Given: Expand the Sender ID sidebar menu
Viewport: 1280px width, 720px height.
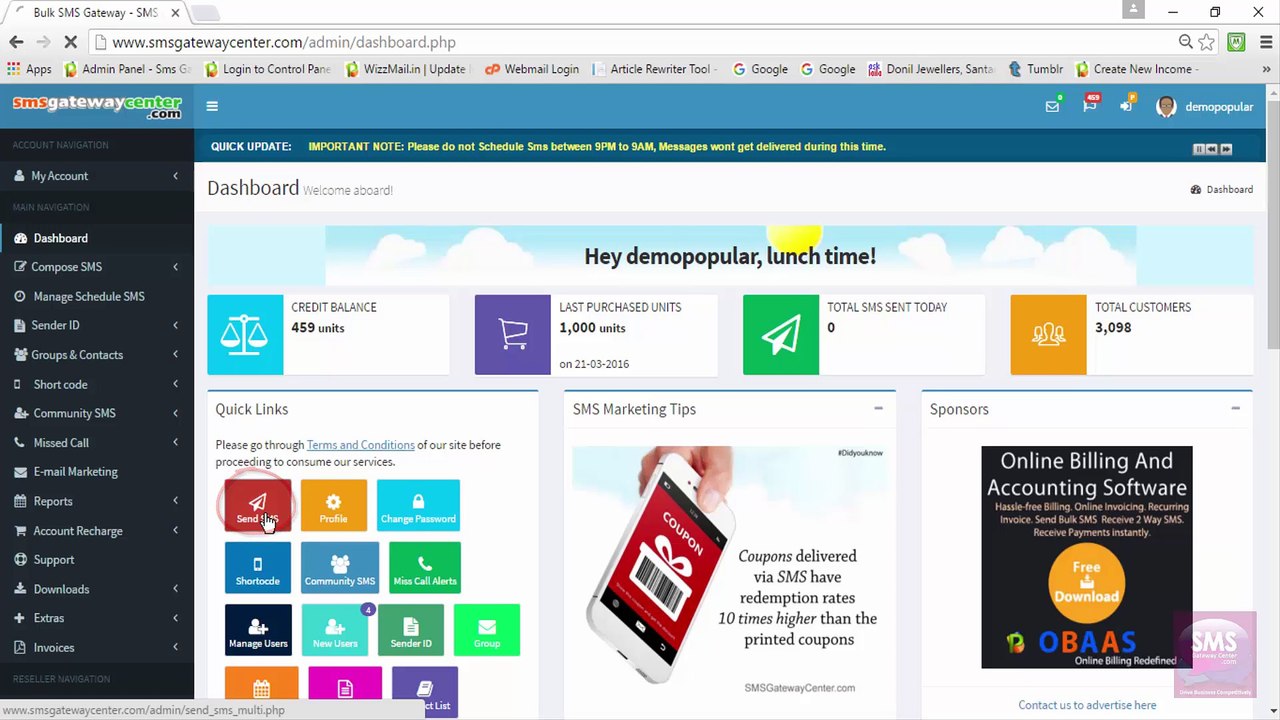Looking at the screenshot, I should click(97, 325).
